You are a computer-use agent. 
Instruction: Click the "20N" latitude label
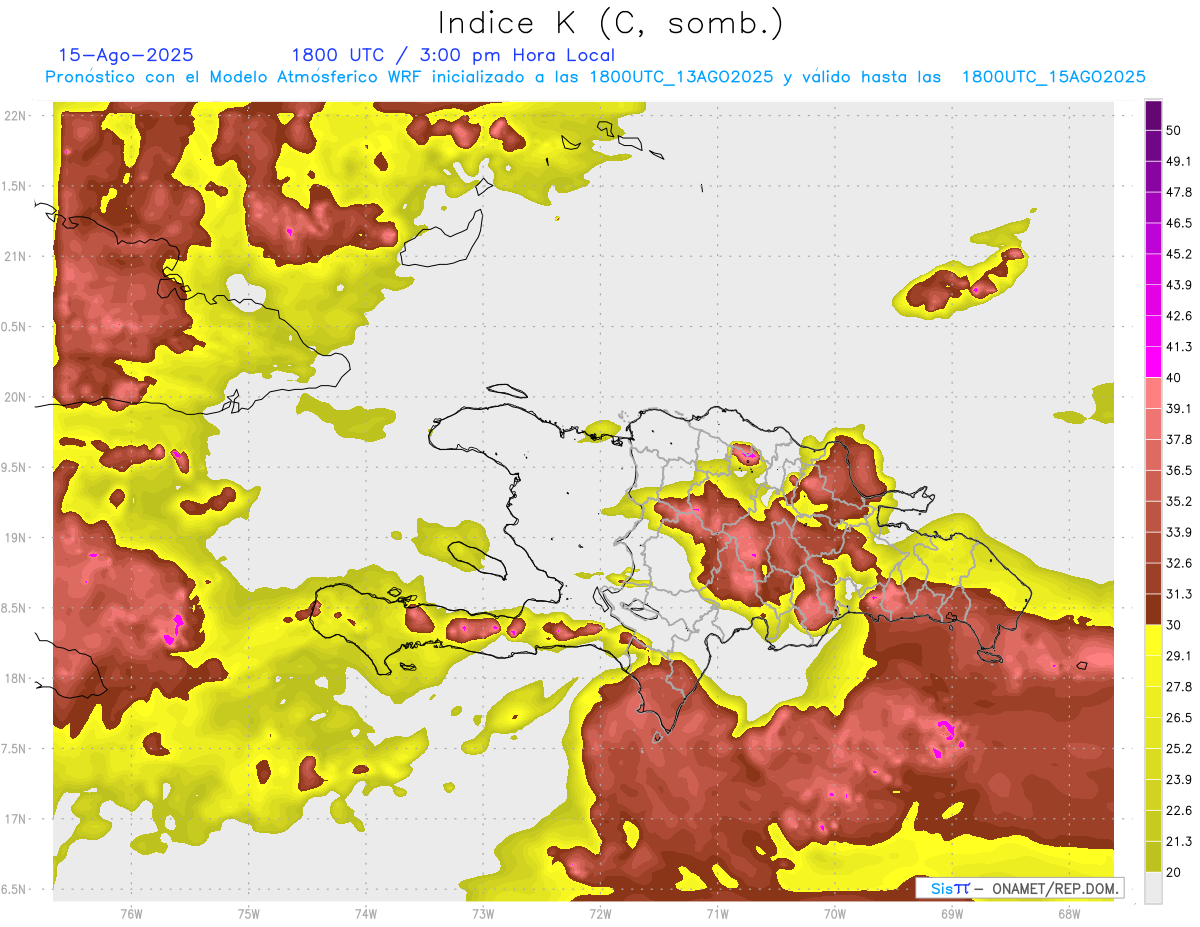click(16, 397)
